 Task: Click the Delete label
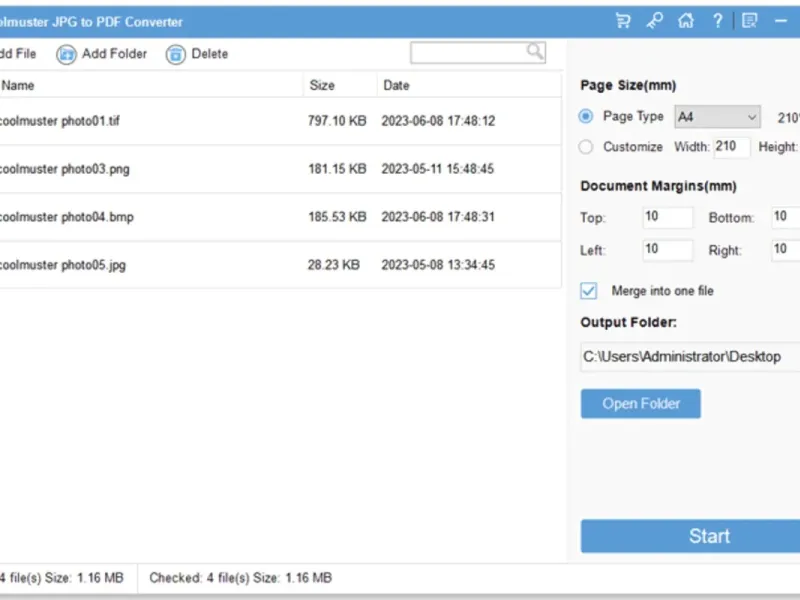click(210, 54)
